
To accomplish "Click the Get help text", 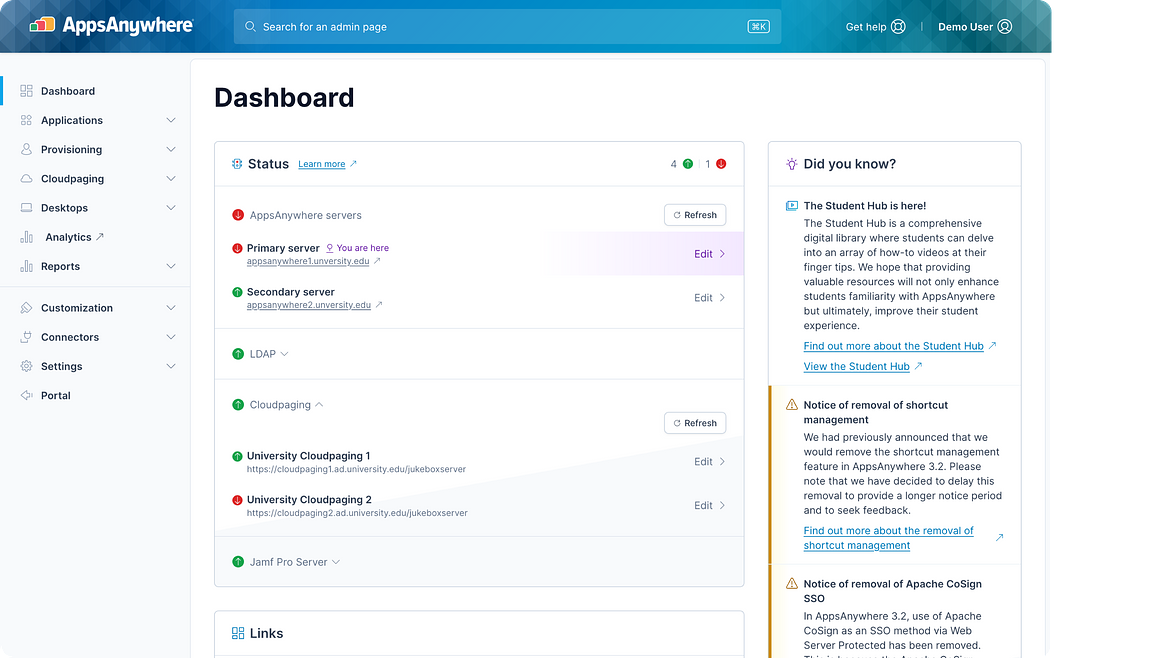I will (x=866, y=27).
